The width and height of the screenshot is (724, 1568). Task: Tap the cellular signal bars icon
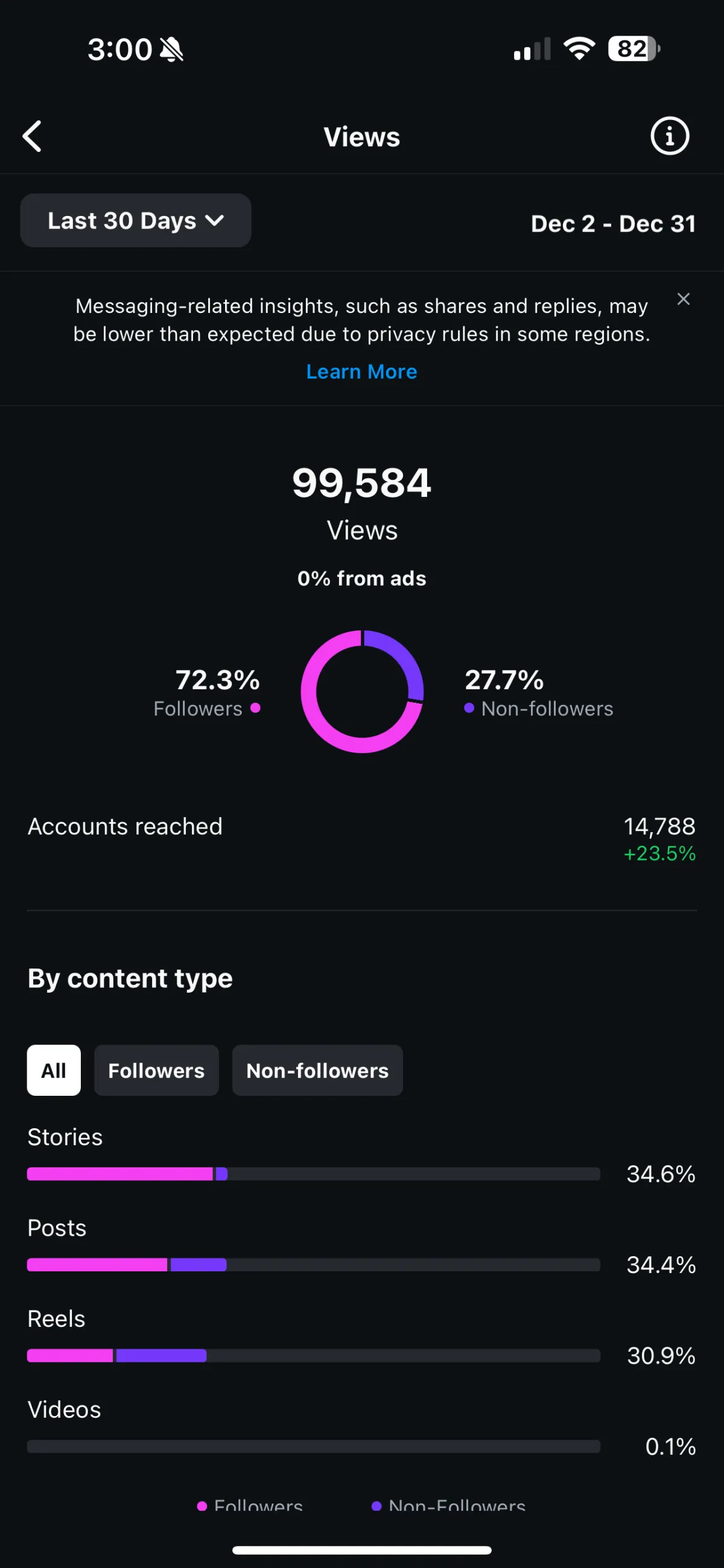point(532,49)
